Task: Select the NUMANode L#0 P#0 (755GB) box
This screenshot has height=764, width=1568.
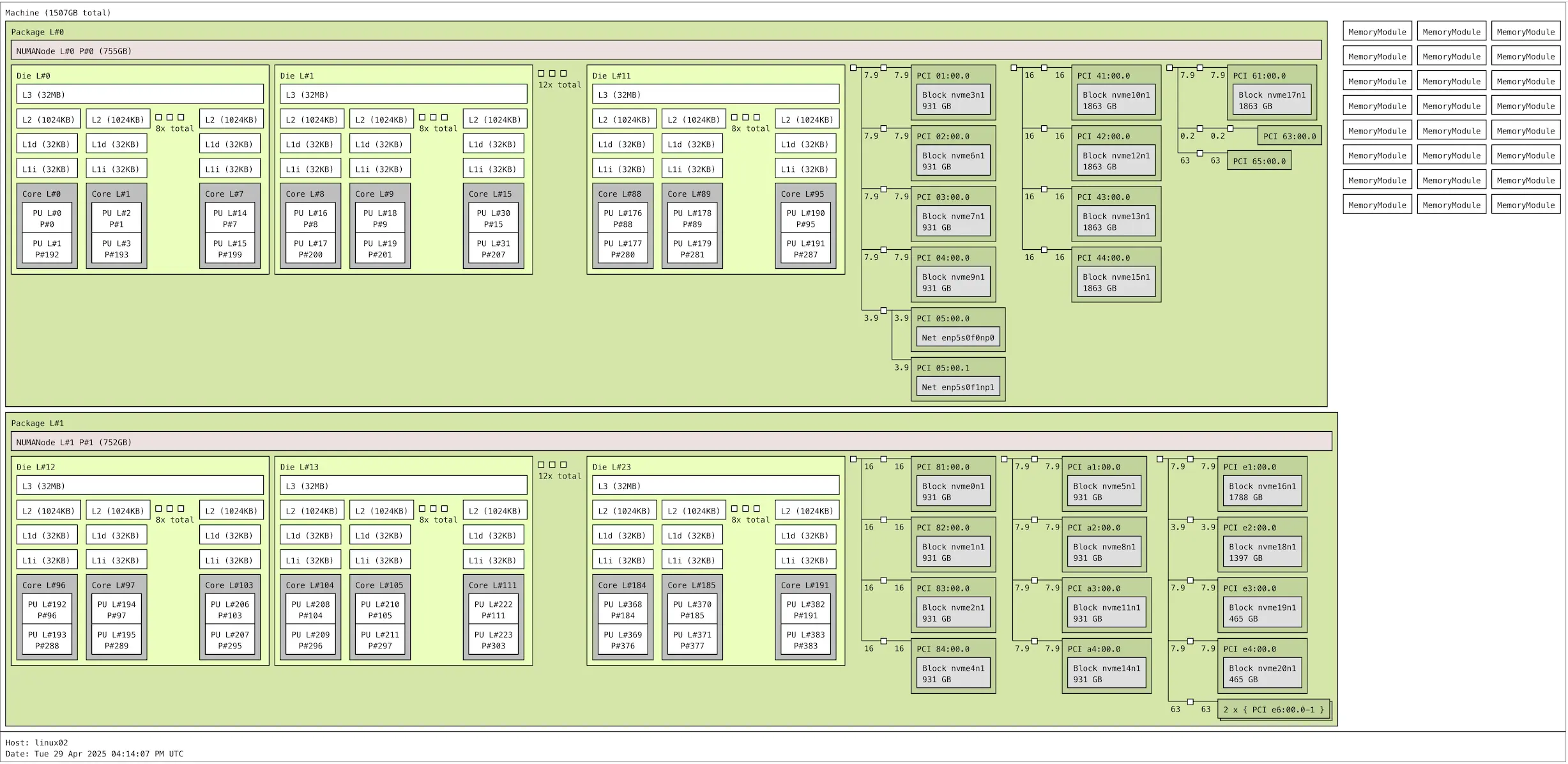Action: (x=666, y=50)
